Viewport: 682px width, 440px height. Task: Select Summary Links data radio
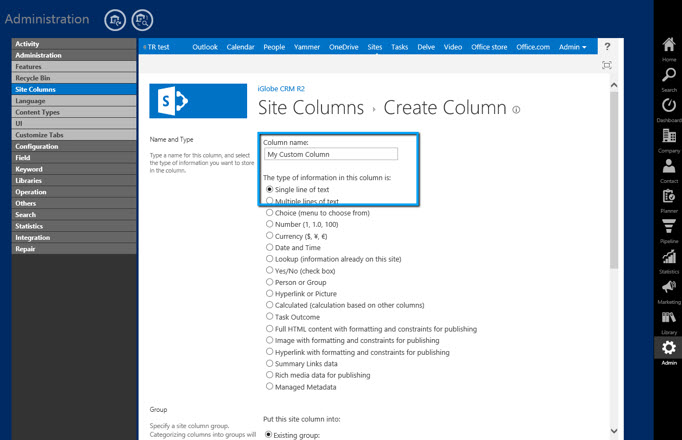click(270, 363)
